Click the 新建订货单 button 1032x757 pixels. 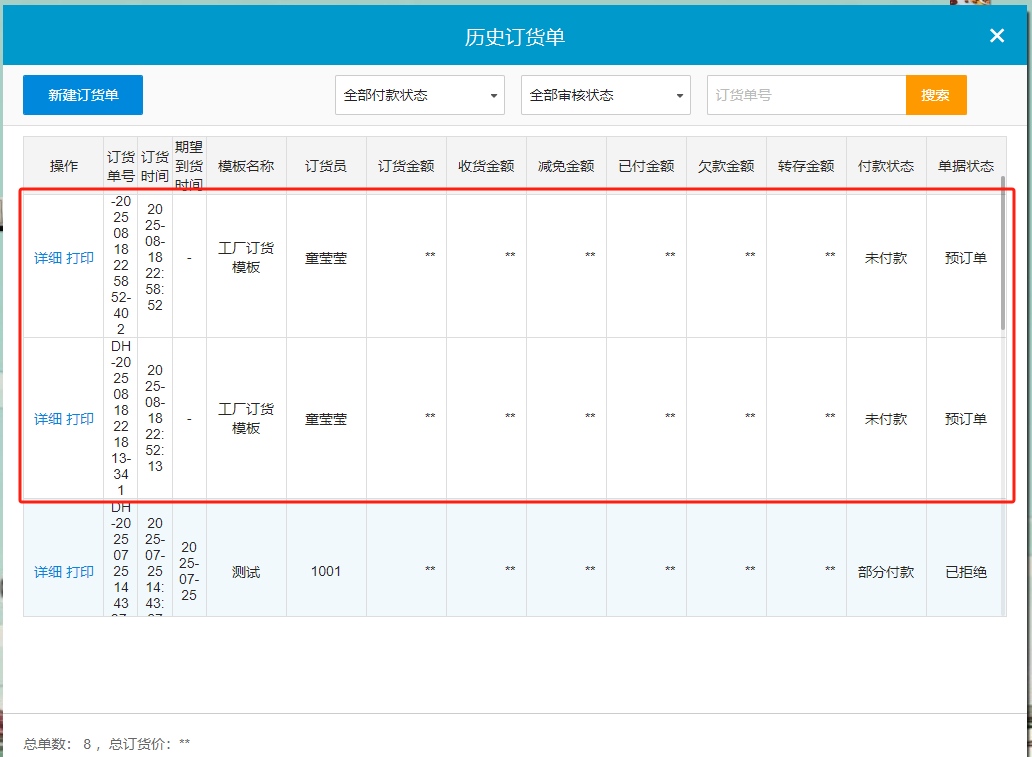[83, 95]
